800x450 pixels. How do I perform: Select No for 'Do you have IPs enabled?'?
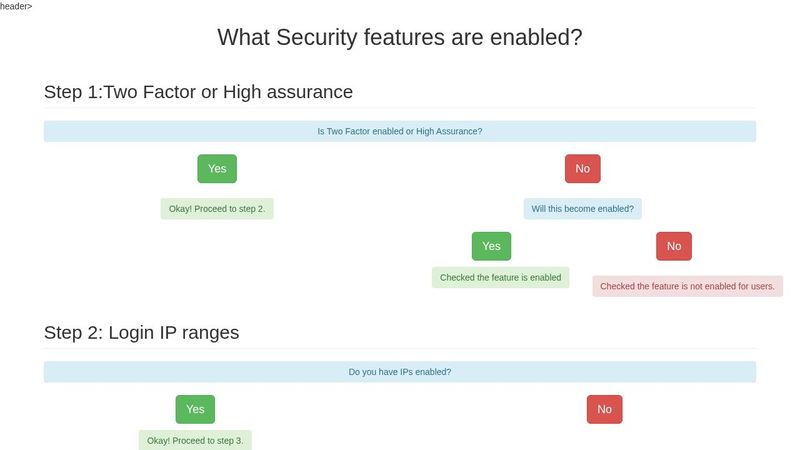coord(604,409)
